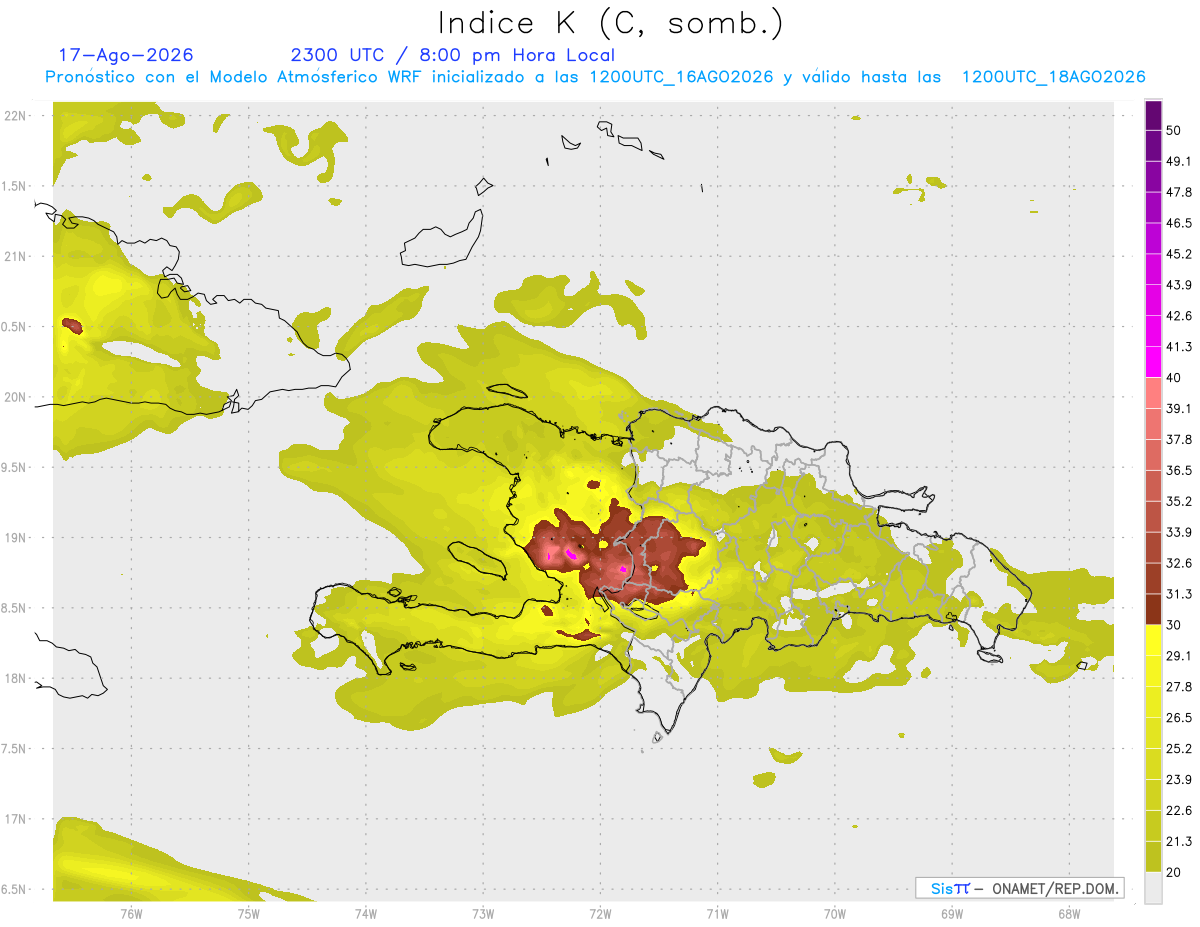Click the '68W' longitude label

click(1068, 914)
